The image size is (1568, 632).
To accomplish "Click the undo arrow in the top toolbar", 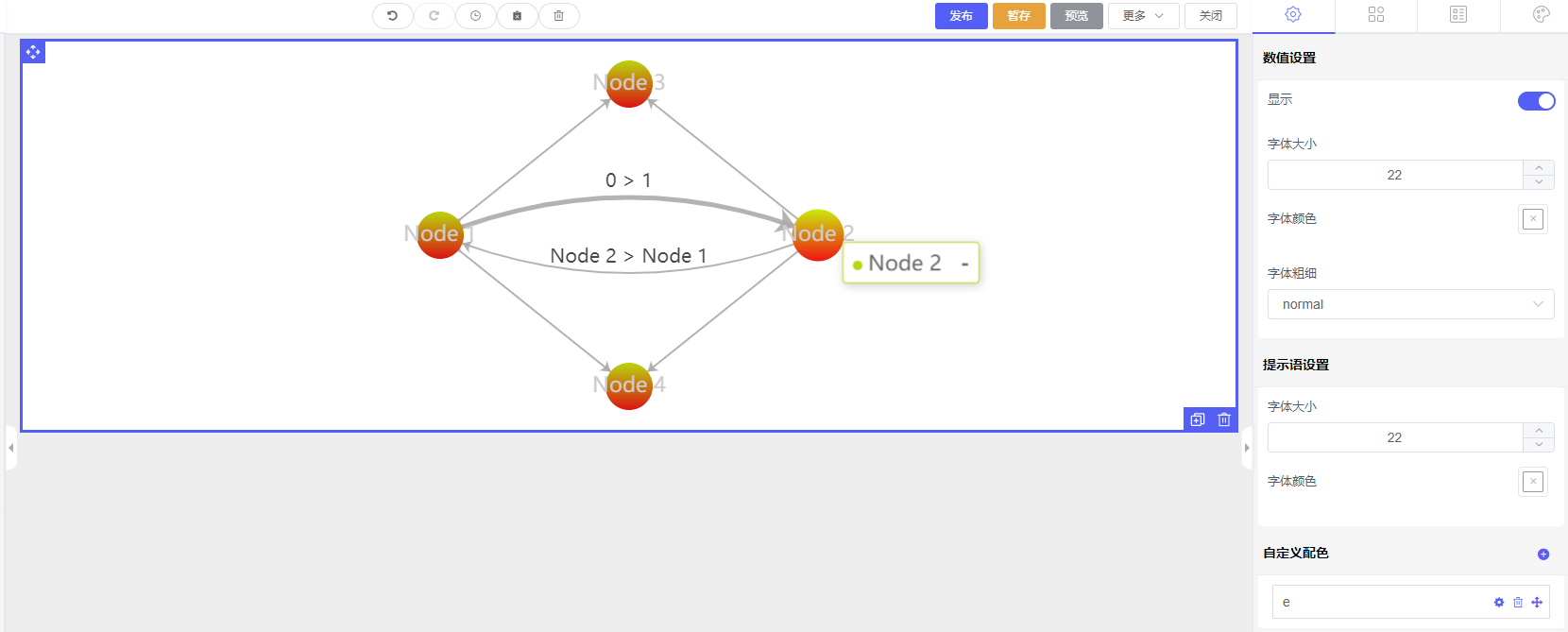I will [x=392, y=16].
